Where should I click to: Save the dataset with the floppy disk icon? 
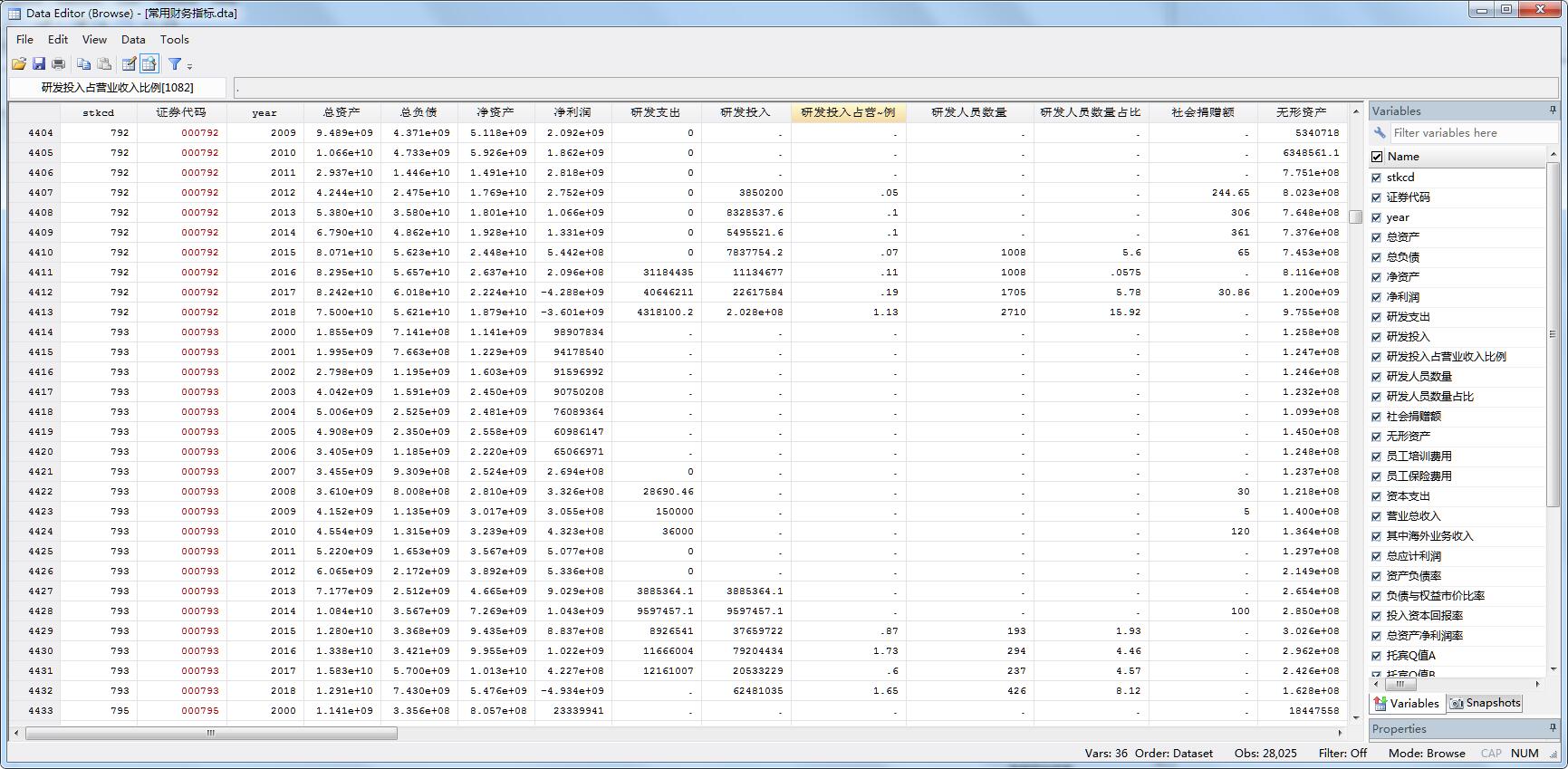point(39,63)
